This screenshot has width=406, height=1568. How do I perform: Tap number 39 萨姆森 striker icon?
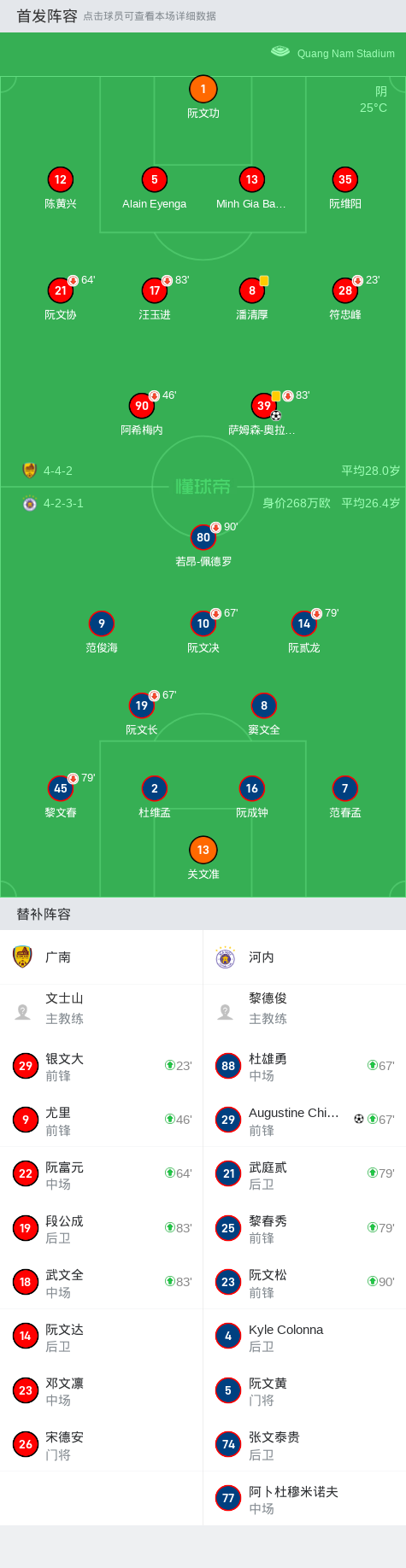(x=264, y=406)
